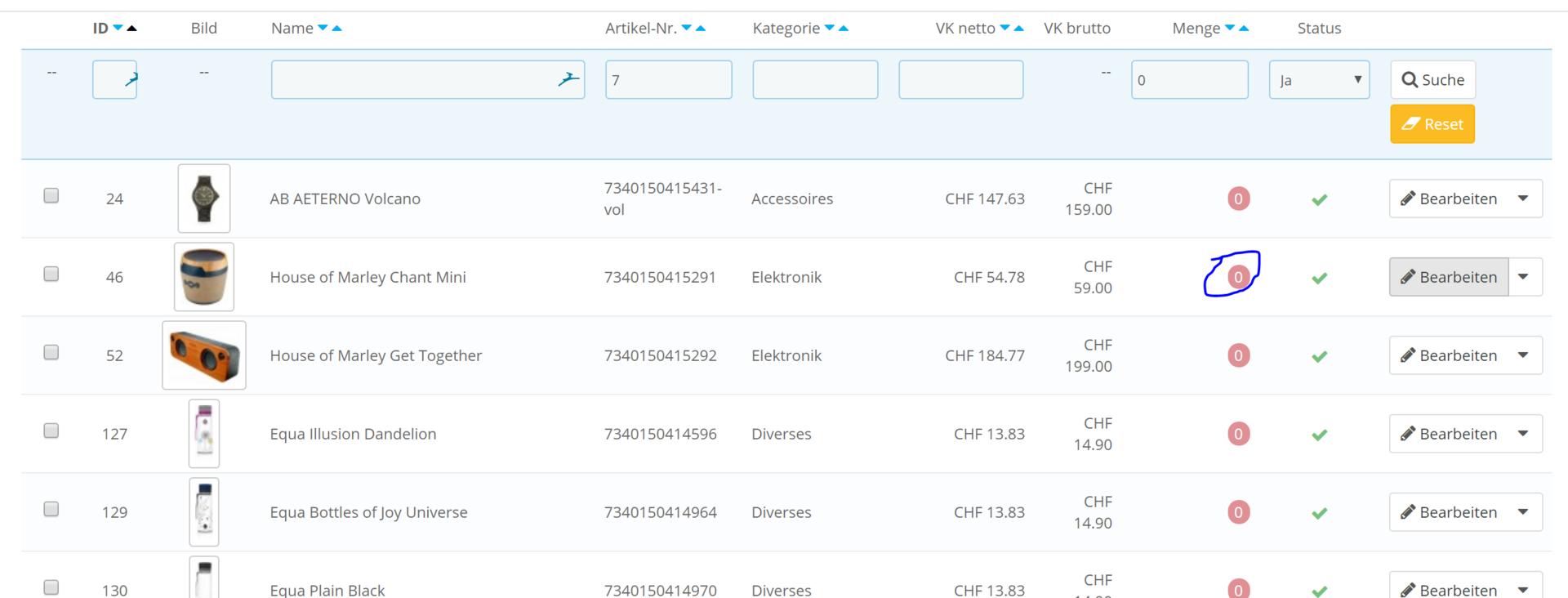1568x598 pixels.
Task: Click Bearbeiten for House of Marley Get Together
Action: 1449,355
